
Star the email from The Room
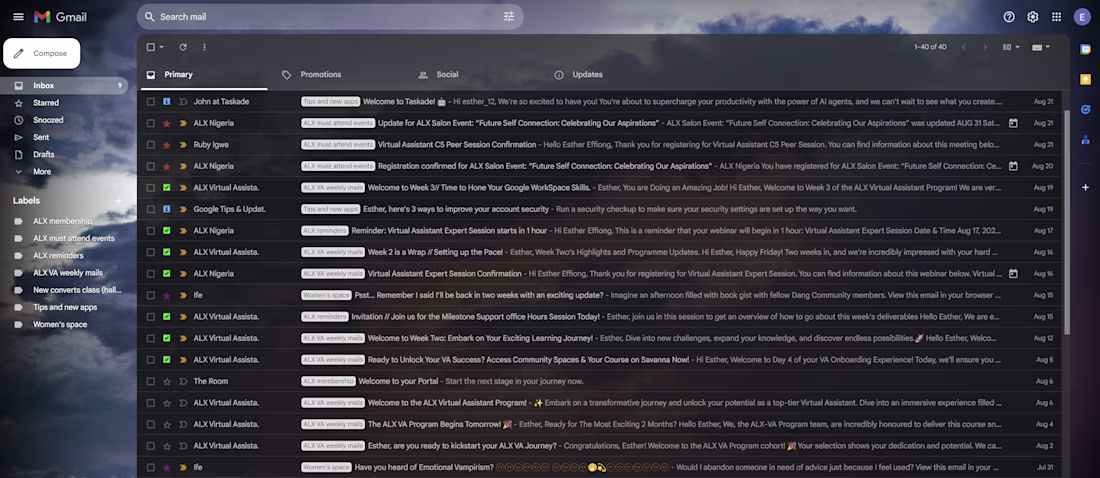[x=166, y=381]
